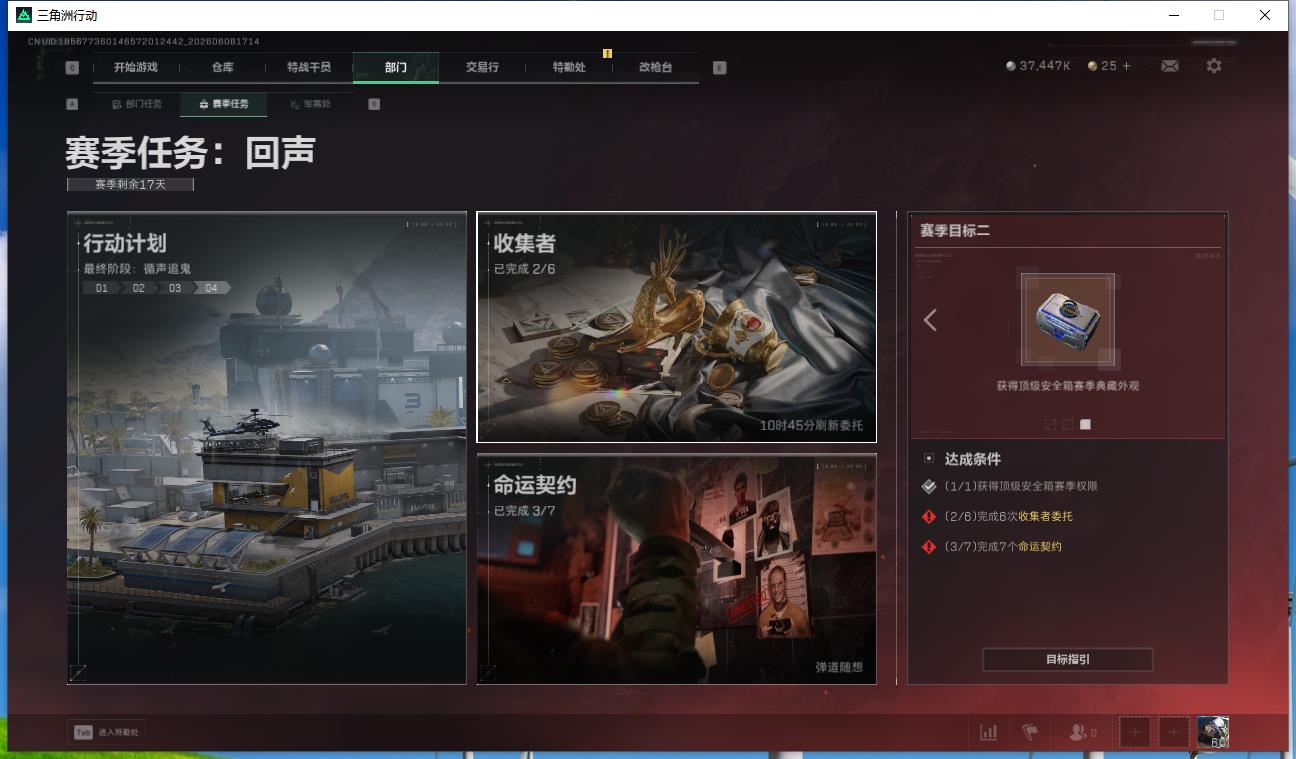The image size is (1296, 759).
Task: Go to previous season goal with left chevron
Action: [x=930, y=320]
